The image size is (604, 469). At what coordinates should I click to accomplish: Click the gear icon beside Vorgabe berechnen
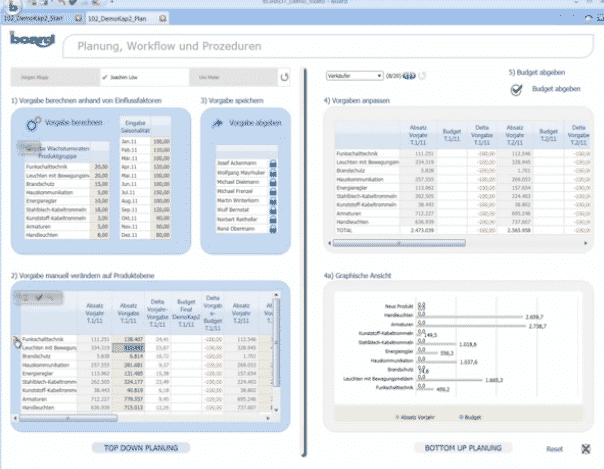click(x=32, y=122)
